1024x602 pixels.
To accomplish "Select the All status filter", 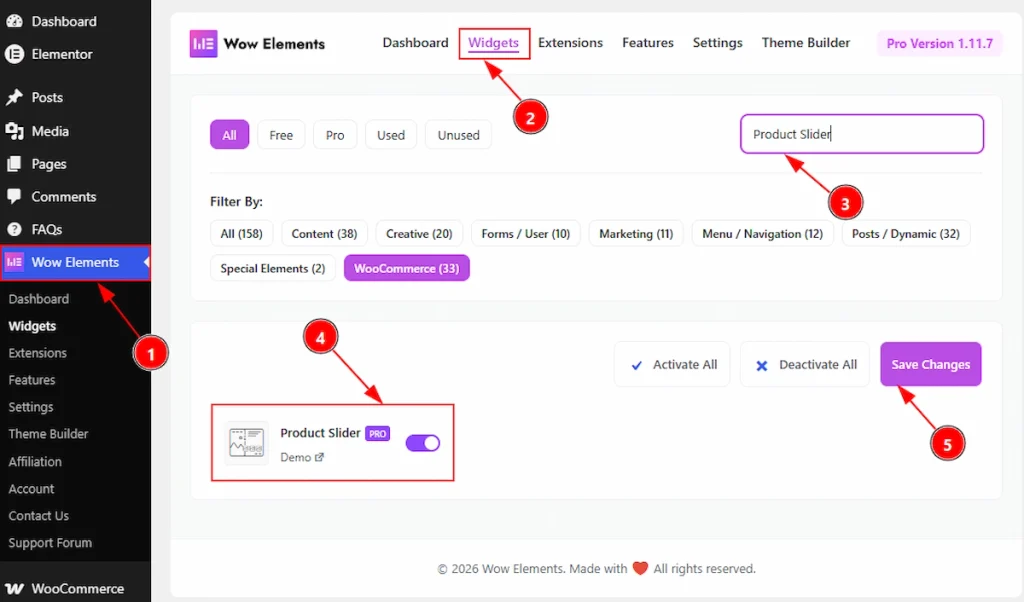I will coord(229,135).
